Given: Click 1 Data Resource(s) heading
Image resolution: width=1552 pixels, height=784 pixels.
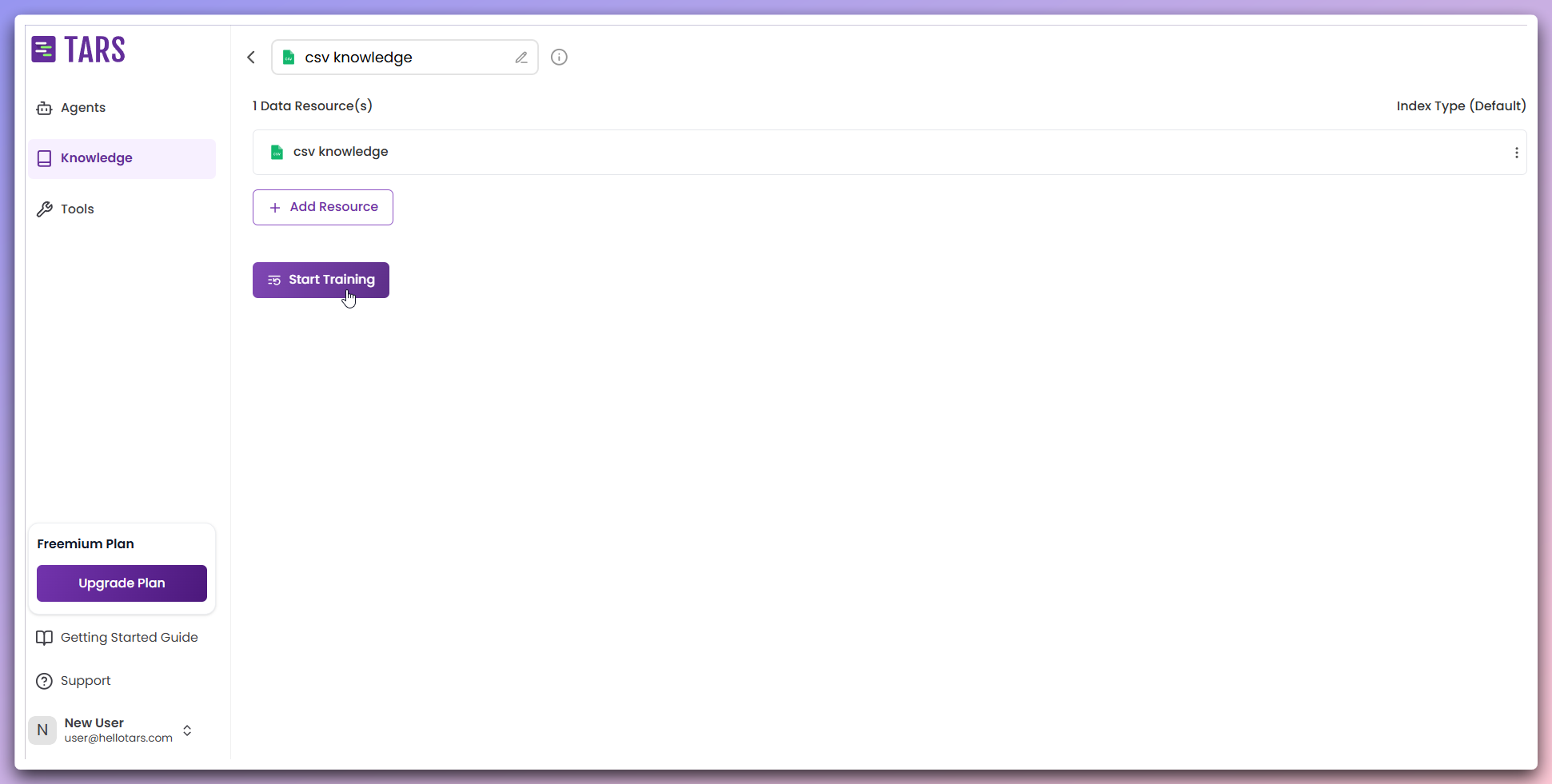Looking at the screenshot, I should (312, 105).
